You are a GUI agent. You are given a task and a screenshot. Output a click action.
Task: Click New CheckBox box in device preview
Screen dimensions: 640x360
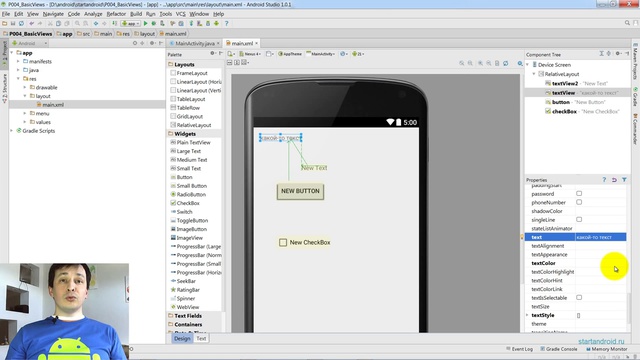coord(283,242)
